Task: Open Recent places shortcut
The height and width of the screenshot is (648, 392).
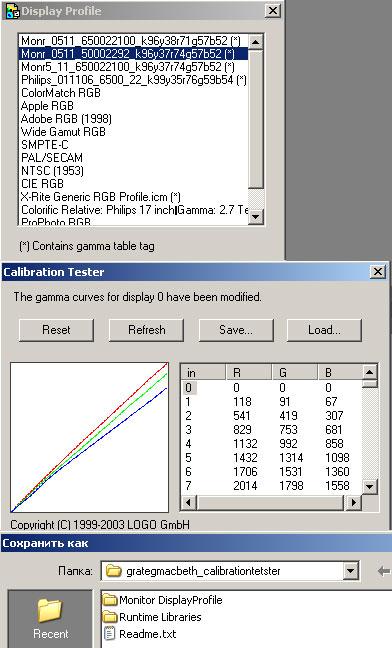Action: point(50,618)
